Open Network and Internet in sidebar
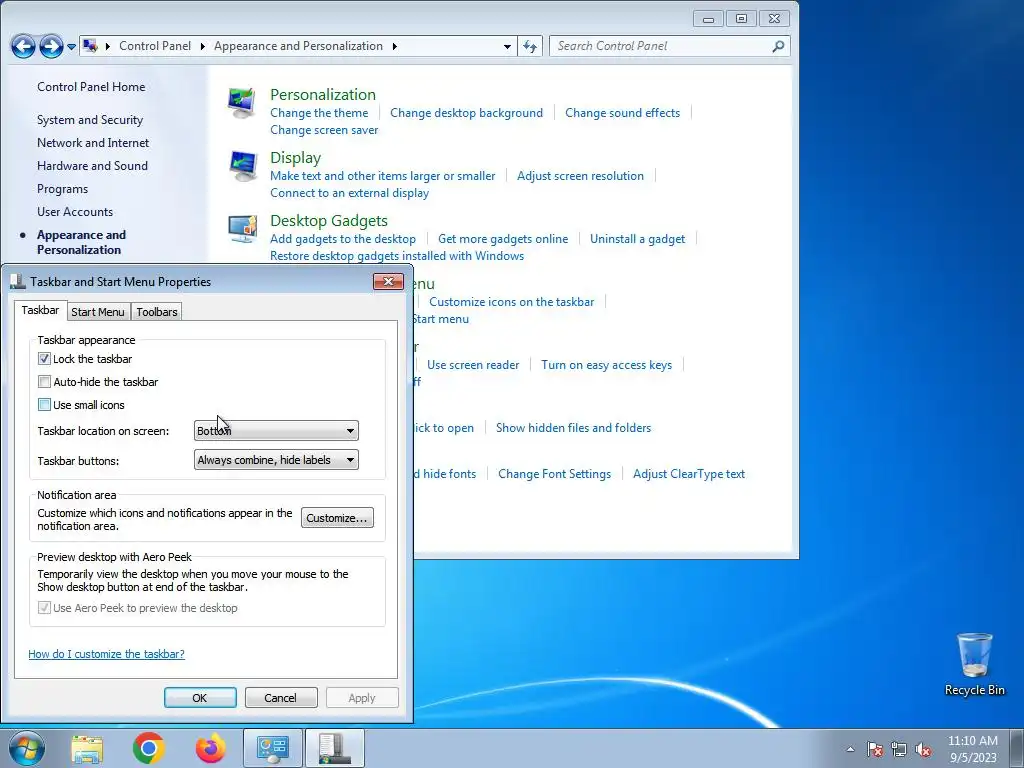The image size is (1024, 768). pos(93,142)
